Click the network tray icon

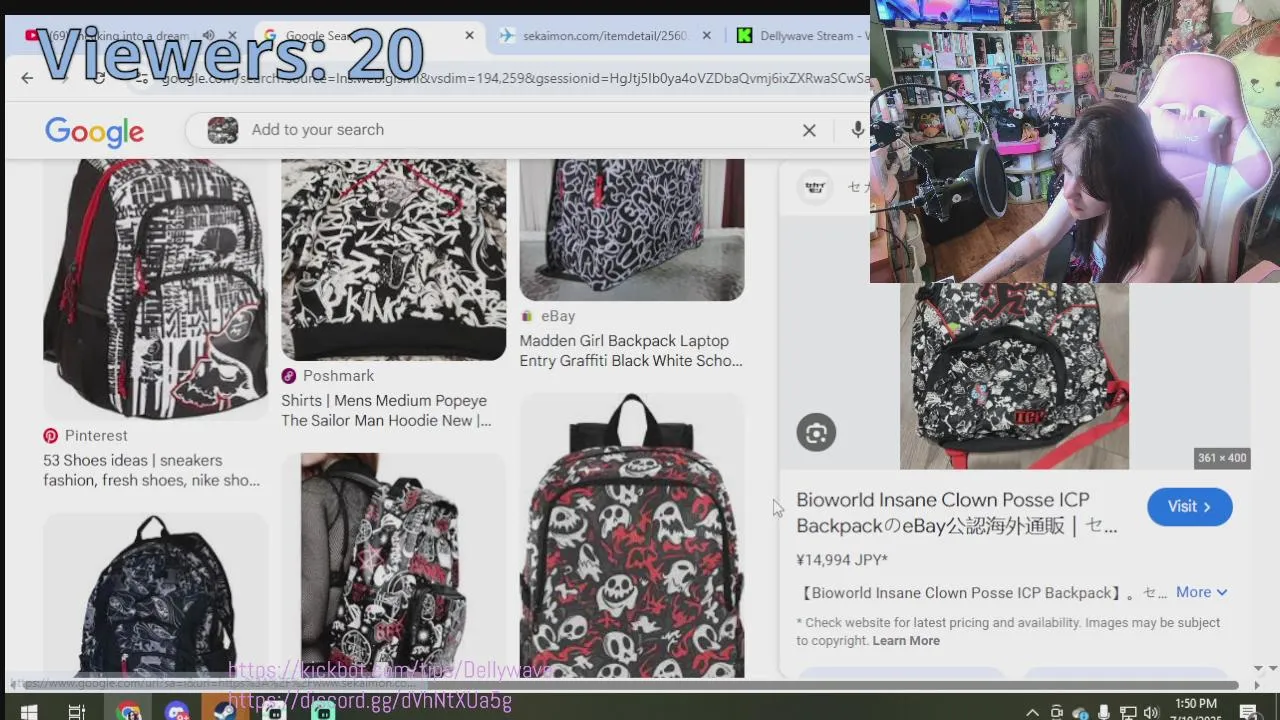point(1127,712)
